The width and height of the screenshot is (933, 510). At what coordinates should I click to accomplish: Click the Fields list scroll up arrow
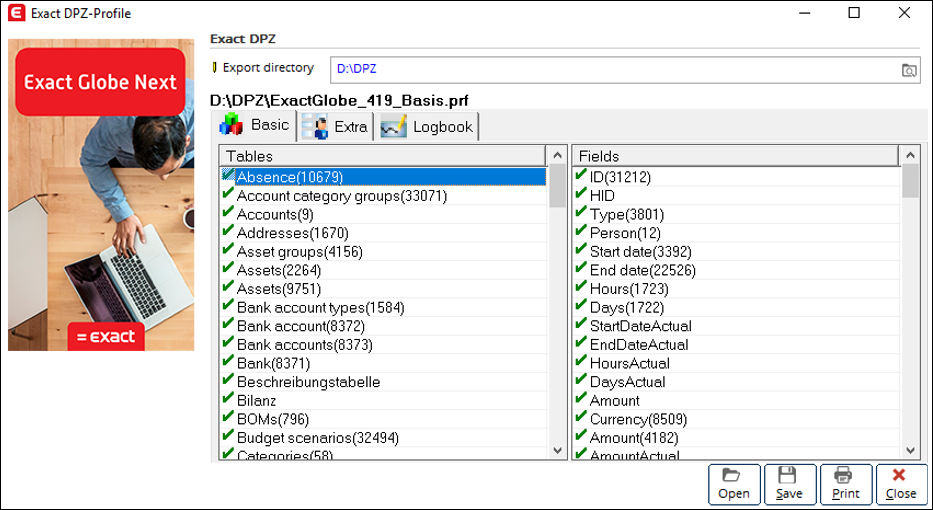910,155
